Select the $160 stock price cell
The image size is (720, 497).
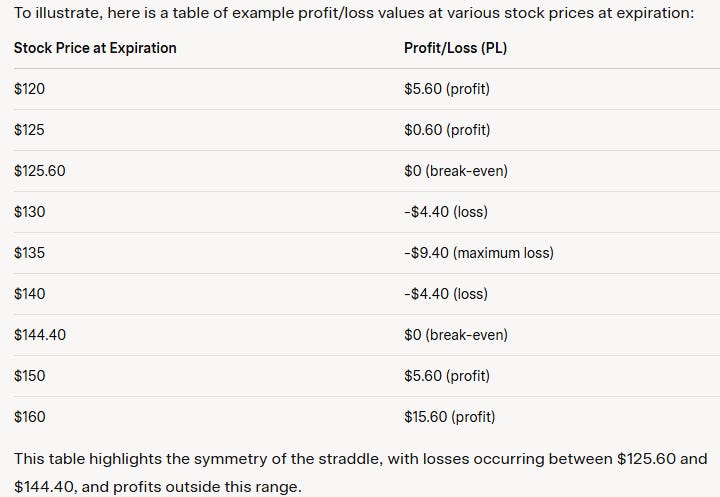(x=30, y=417)
